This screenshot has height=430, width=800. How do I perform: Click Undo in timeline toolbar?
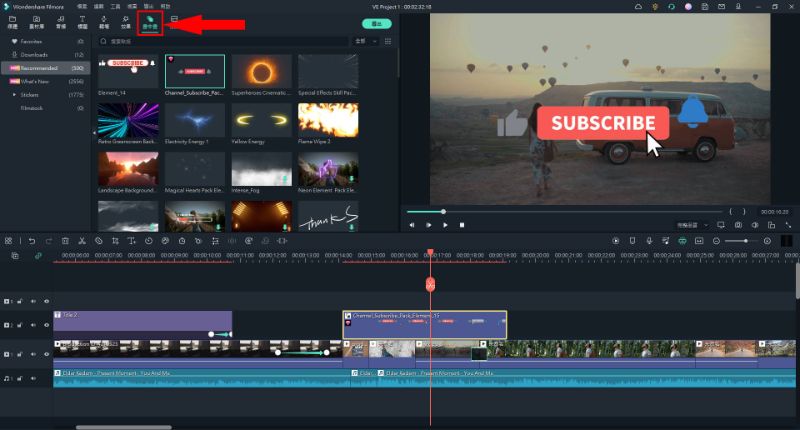coord(32,241)
